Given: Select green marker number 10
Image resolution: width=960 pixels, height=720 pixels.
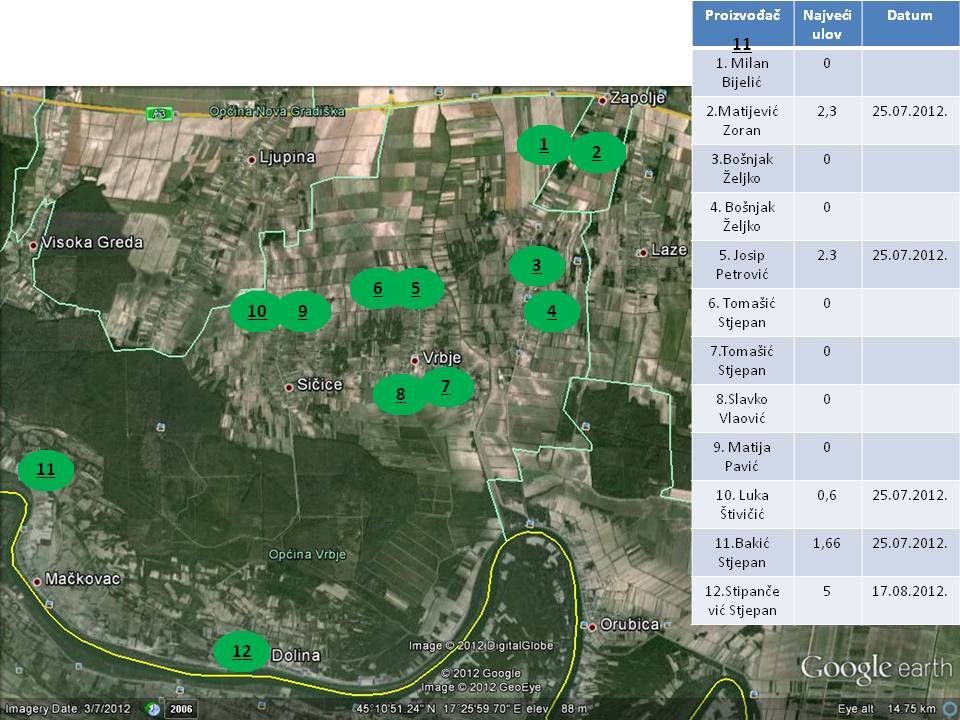Looking at the screenshot, I should pyautogui.click(x=257, y=312).
